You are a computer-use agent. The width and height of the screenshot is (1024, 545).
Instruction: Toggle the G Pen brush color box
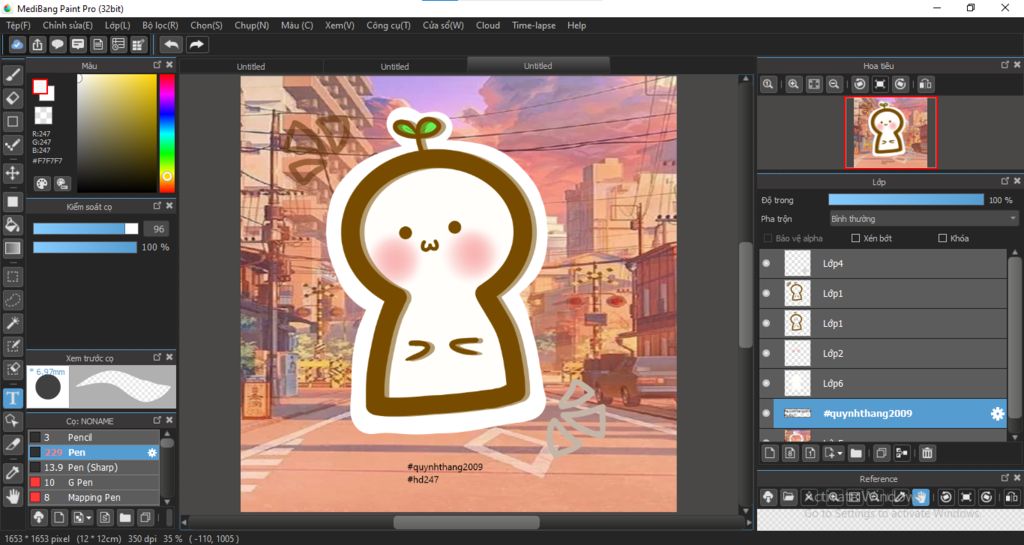click(x=35, y=482)
